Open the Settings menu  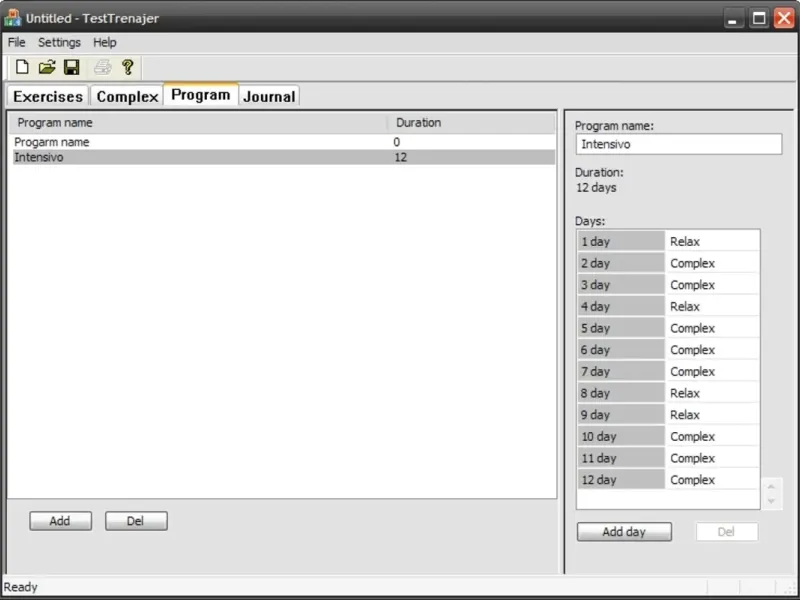(x=59, y=42)
